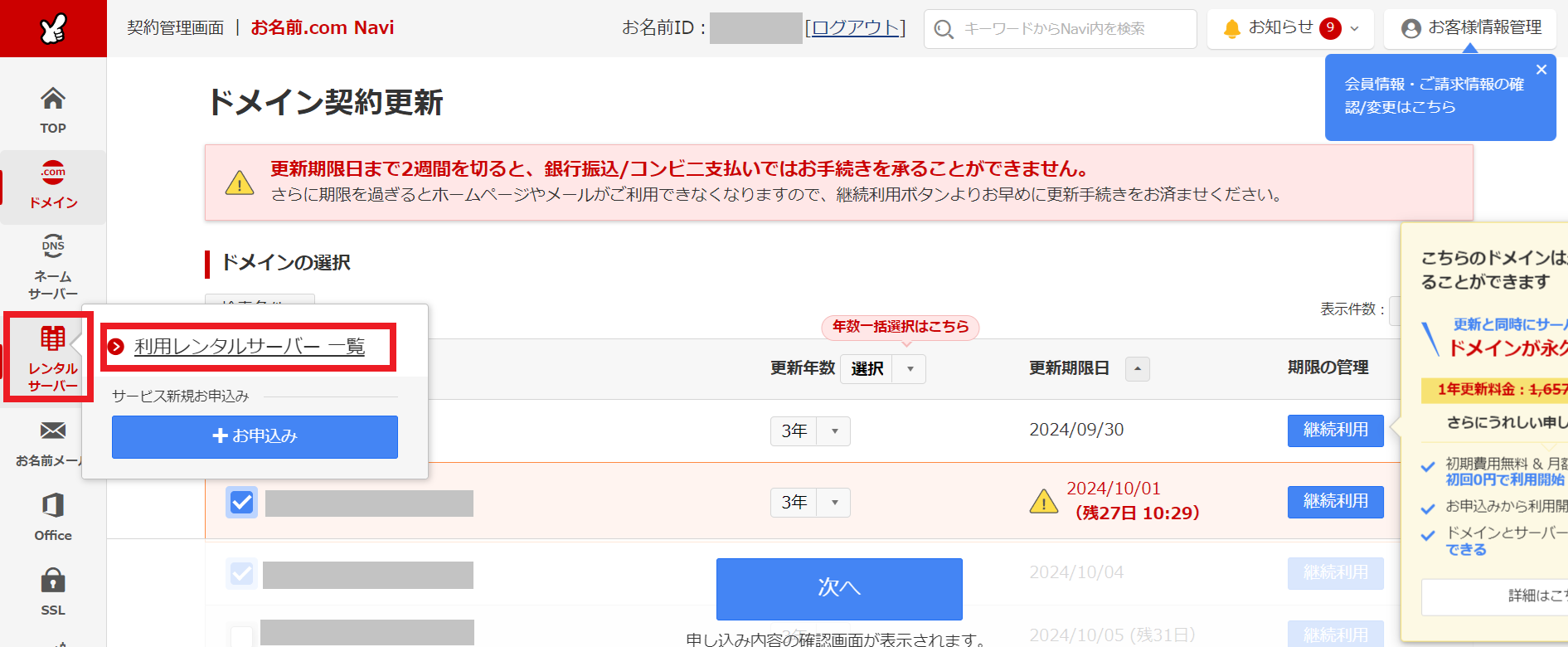Close the blue 会員情報 tooltip
Viewport: 1568px width, 647px height.
coord(1541,70)
